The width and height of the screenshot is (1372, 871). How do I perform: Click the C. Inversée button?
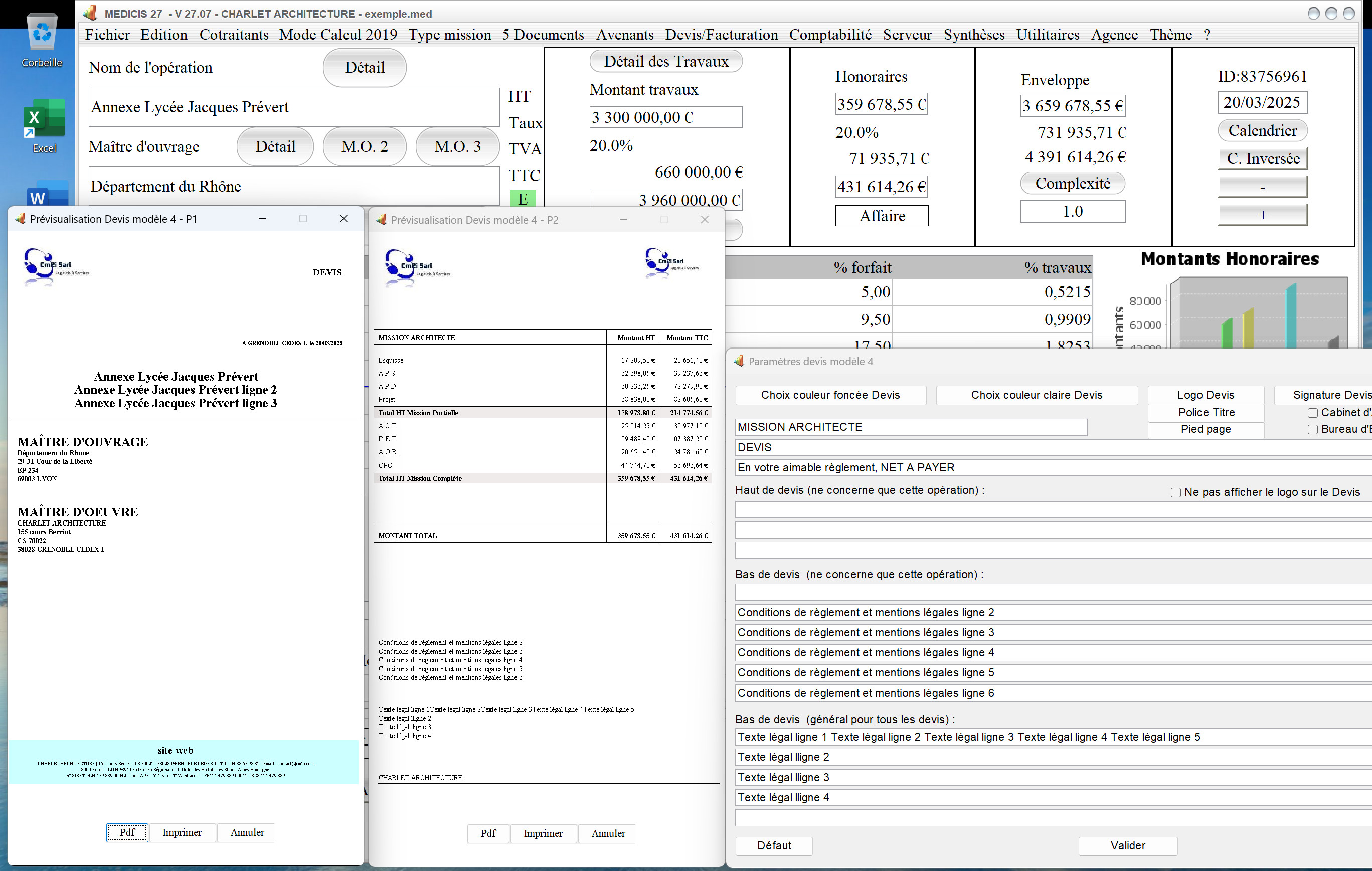click(x=1263, y=158)
